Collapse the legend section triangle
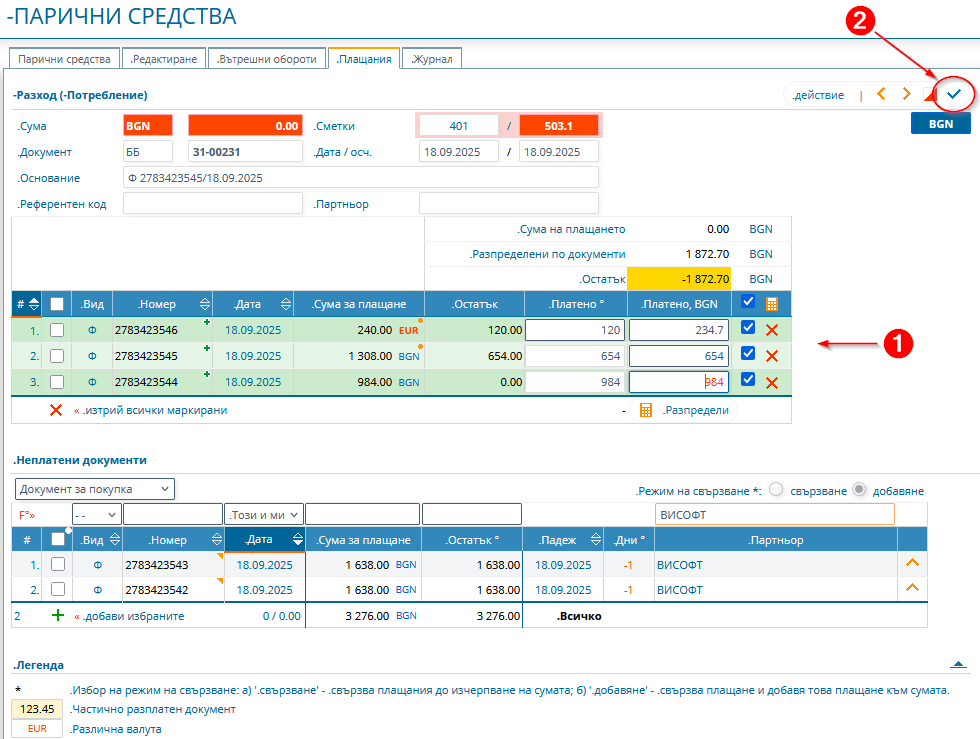This screenshot has height=739, width=980. coord(957,664)
